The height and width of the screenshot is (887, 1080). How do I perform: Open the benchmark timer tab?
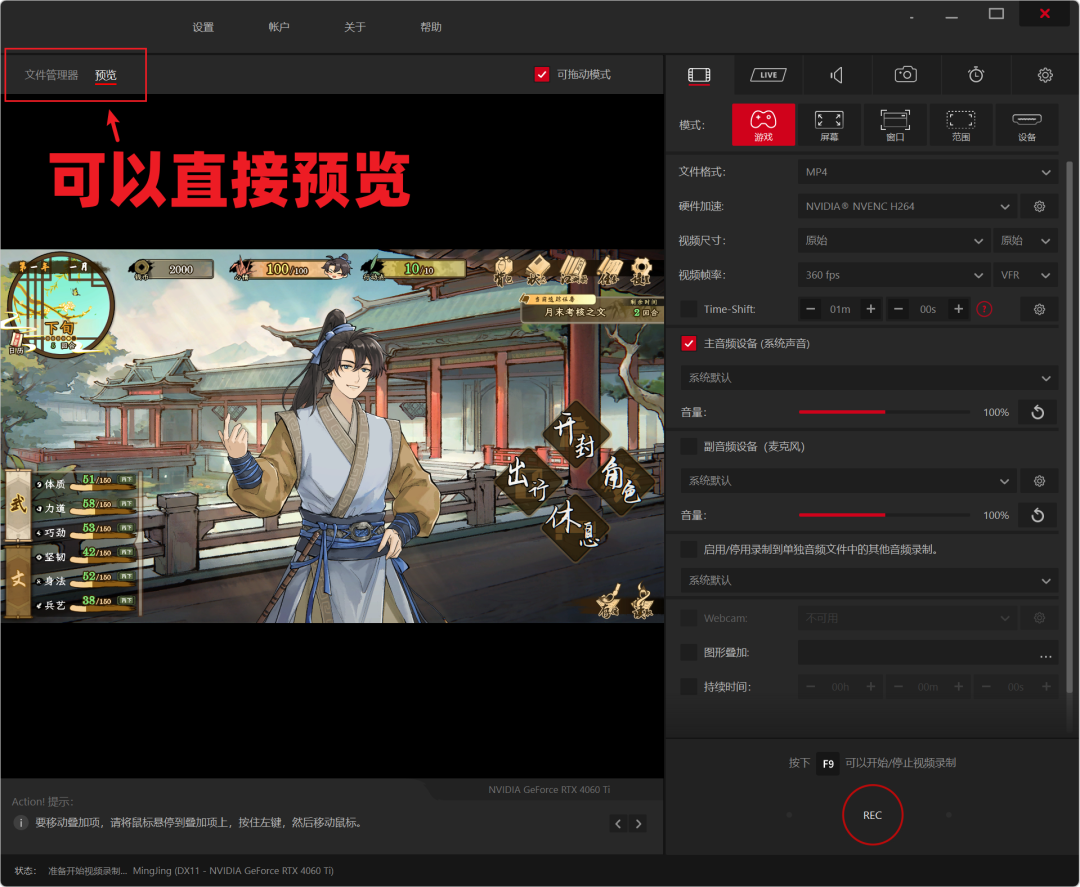(976, 74)
